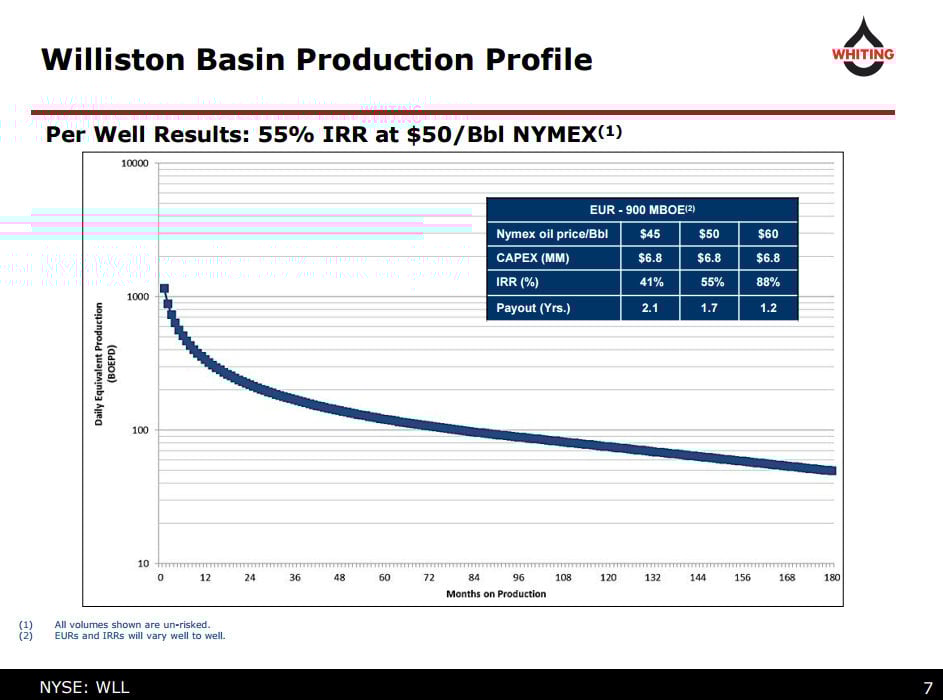Click the 55% IRR value cell
The height and width of the screenshot is (700, 943).
tap(709, 283)
